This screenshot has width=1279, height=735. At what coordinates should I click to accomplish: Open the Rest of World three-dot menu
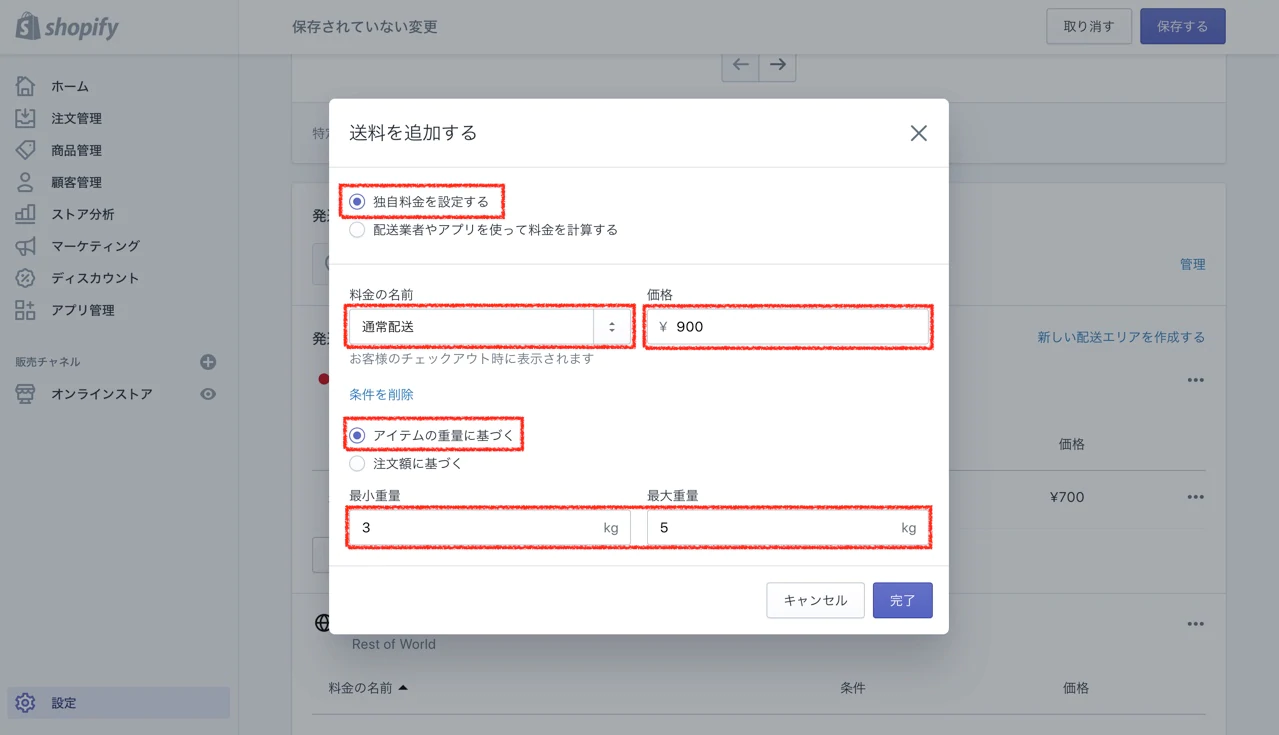pyautogui.click(x=1195, y=624)
